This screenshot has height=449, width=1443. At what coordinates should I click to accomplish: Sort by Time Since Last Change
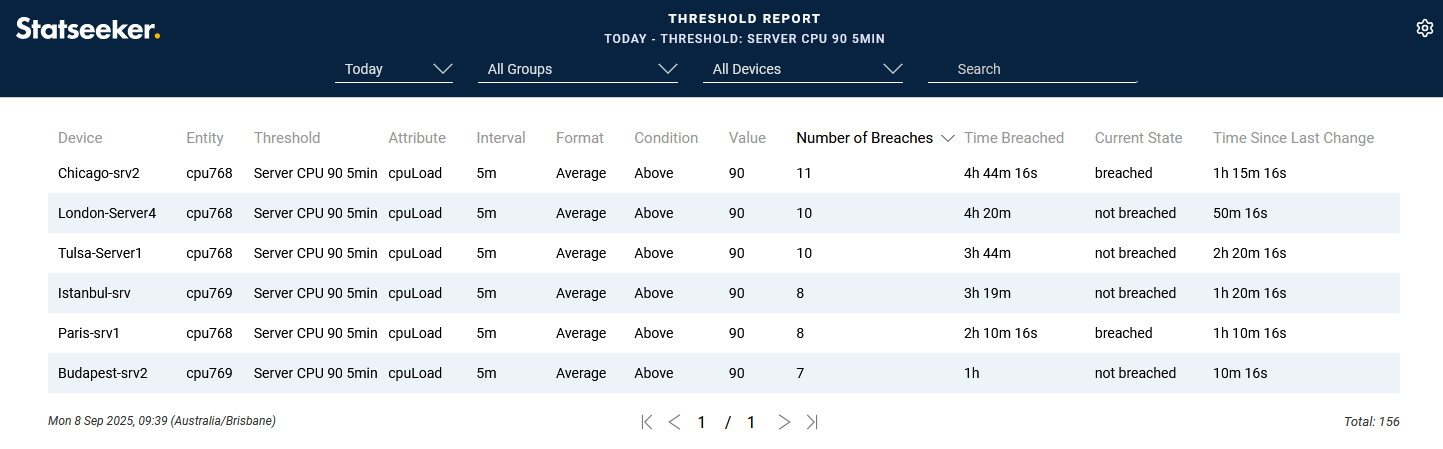(x=1293, y=138)
